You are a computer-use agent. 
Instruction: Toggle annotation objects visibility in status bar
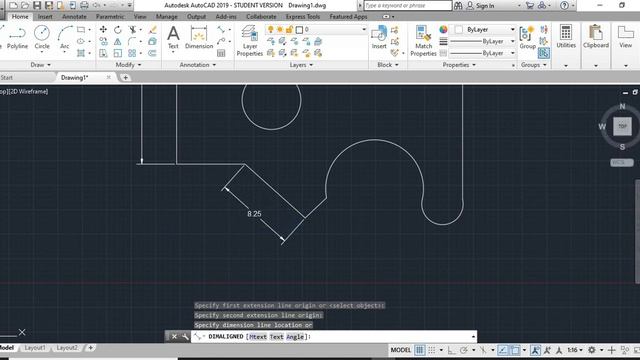click(x=535, y=350)
